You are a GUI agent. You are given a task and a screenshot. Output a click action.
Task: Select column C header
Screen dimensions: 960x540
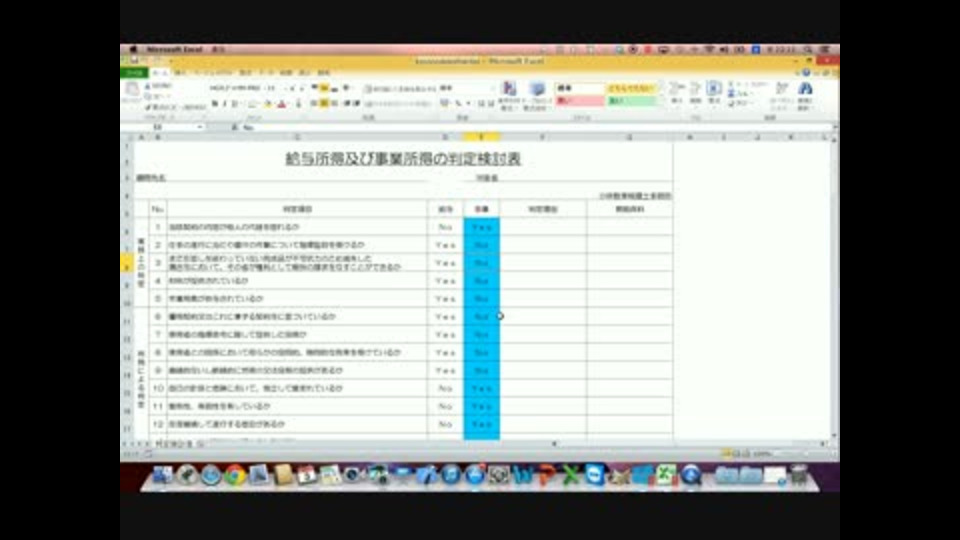pos(297,137)
